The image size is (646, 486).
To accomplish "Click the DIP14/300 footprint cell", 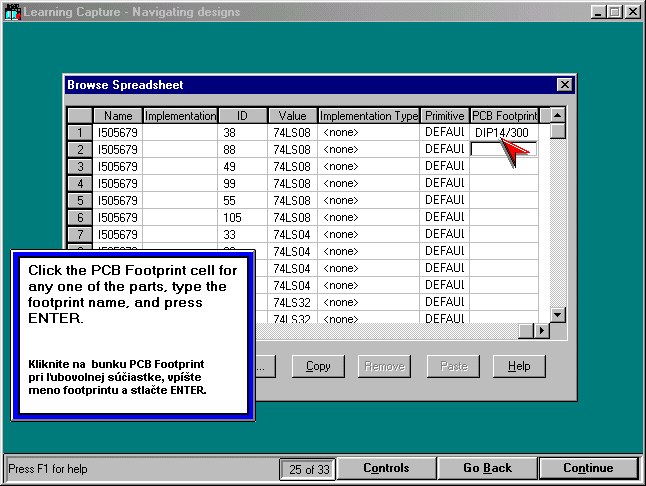I will pos(503,132).
